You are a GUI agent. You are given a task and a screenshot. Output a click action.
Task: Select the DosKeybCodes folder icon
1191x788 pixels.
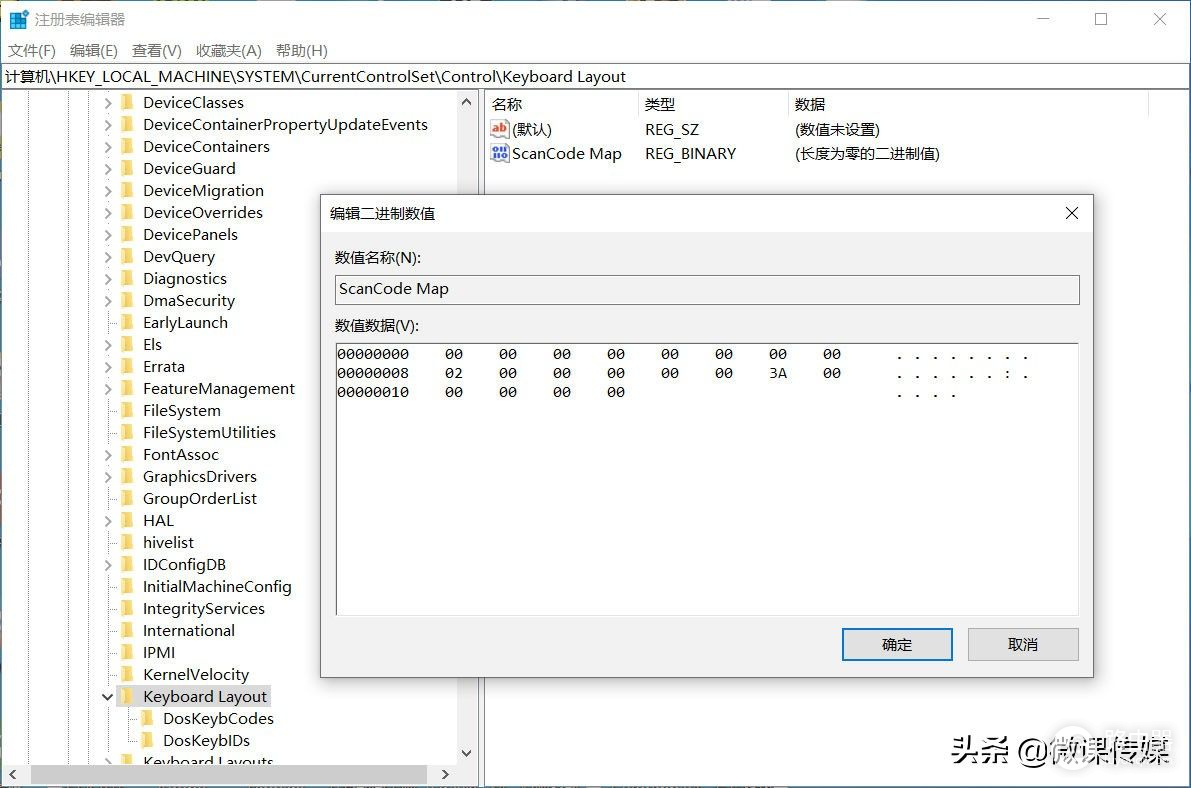(147, 719)
